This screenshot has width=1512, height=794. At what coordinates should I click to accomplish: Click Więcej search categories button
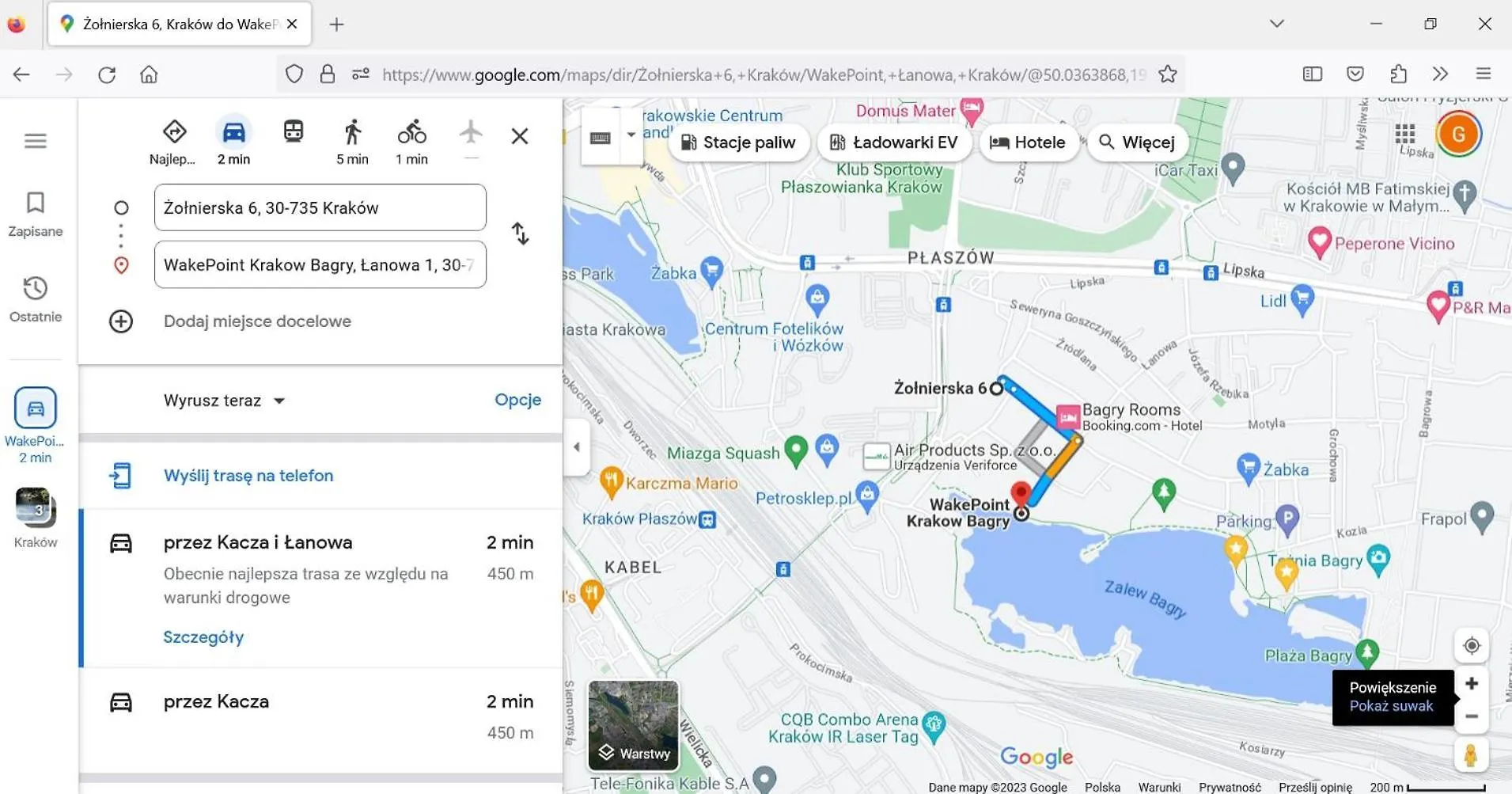[x=1138, y=142]
